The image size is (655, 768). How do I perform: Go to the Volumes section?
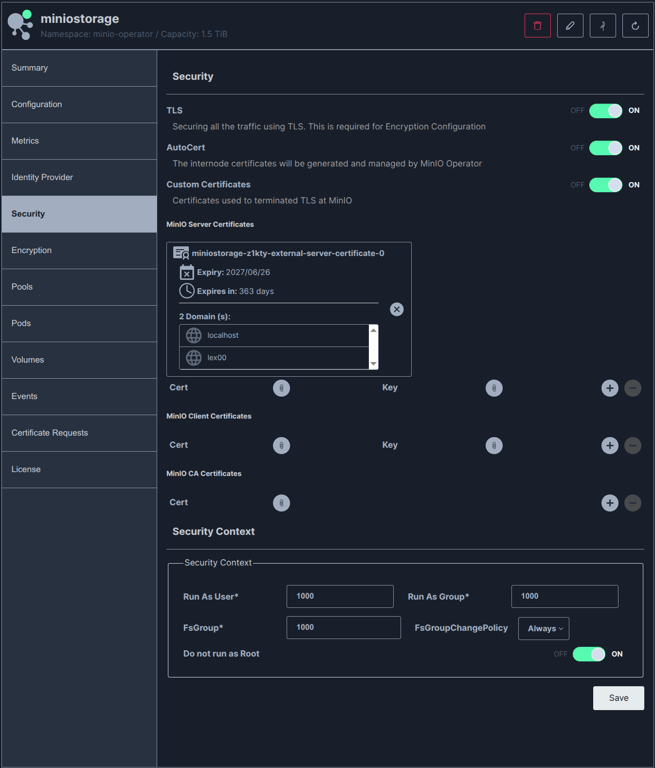pos(79,360)
